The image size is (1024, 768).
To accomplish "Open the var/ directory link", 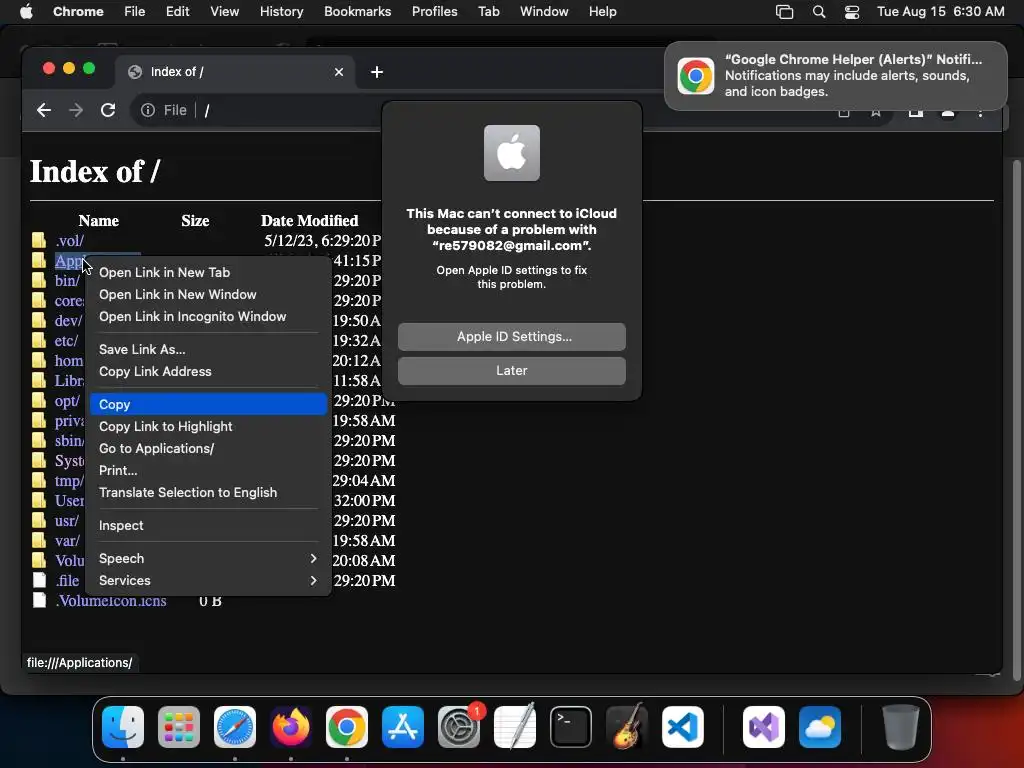I will point(67,541).
